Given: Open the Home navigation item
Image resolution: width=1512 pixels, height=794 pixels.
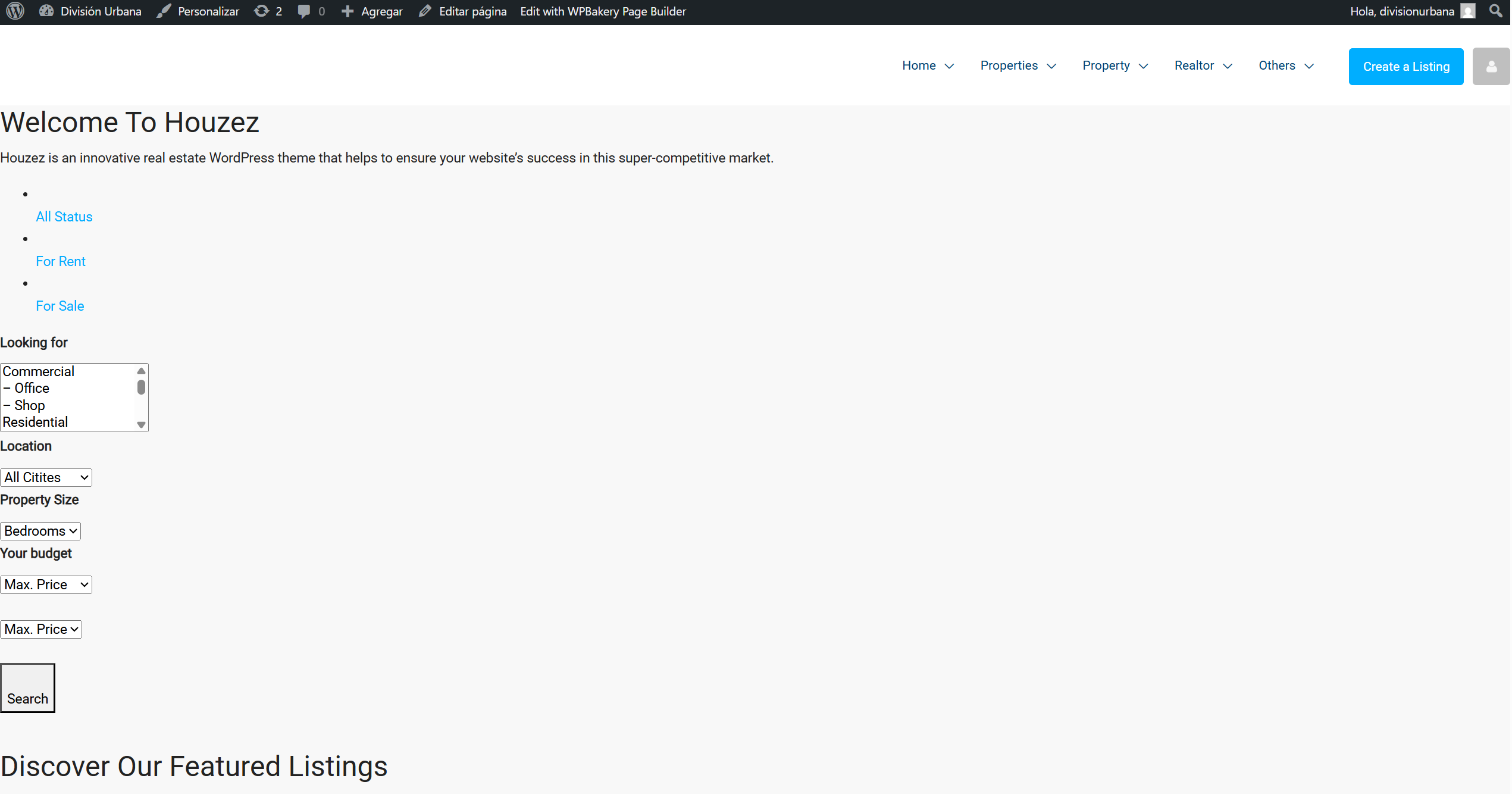Looking at the screenshot, I should click(919, 65).
